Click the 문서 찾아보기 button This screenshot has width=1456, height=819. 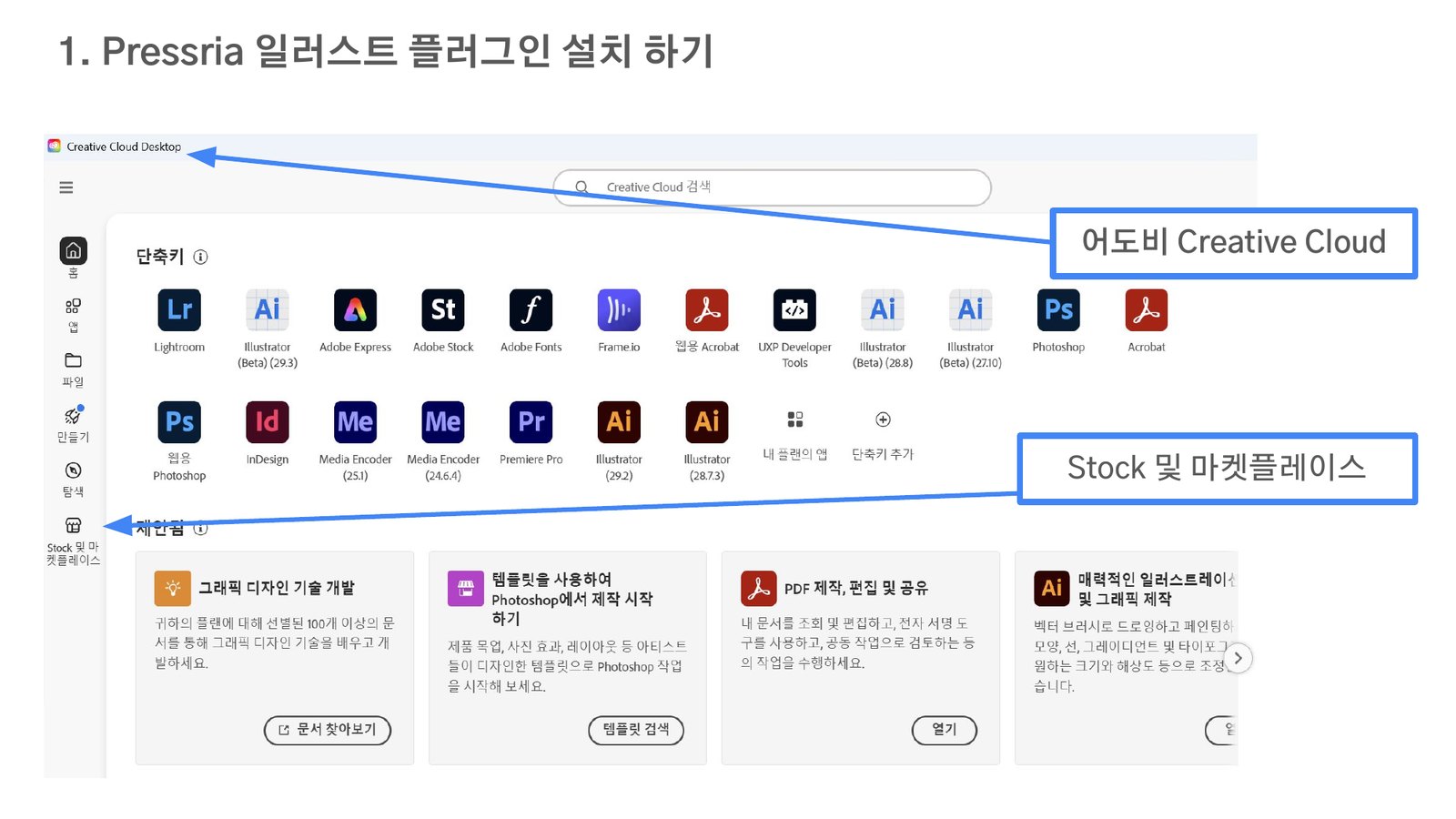[x=328, y=730]
